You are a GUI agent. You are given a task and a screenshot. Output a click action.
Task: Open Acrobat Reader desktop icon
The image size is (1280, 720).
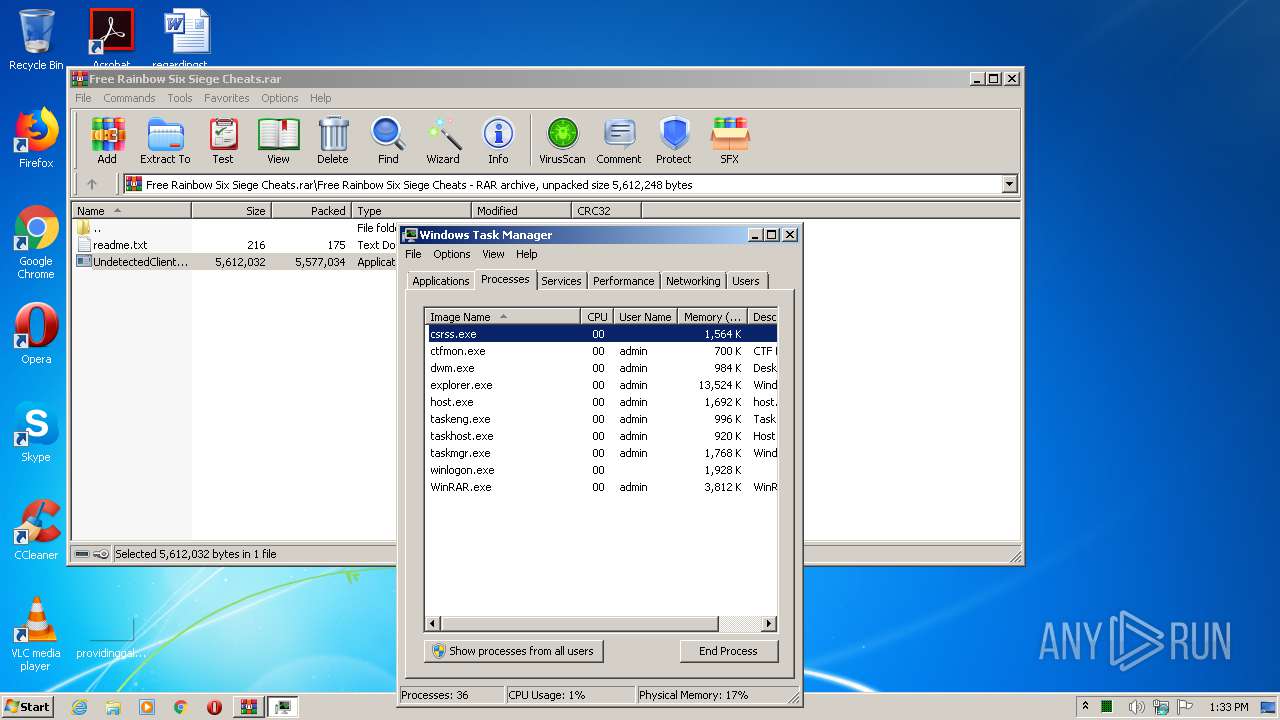click(112, 38)
